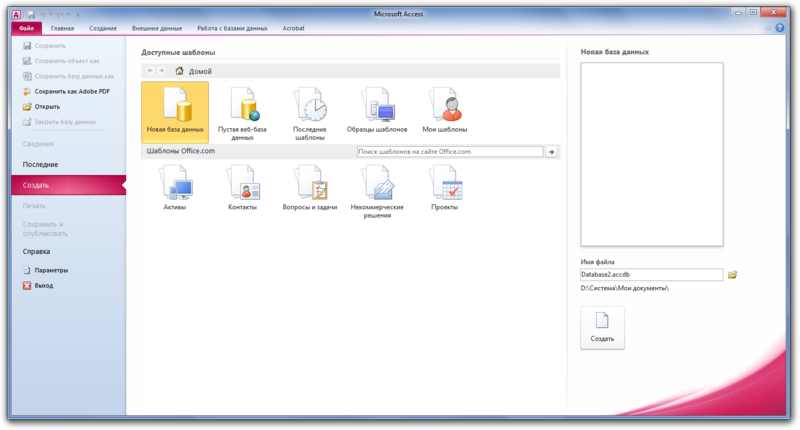Viewport: 800px width, 430px height.
Task: Click Сохранить базу данных как
Action: tap(68, 77)
